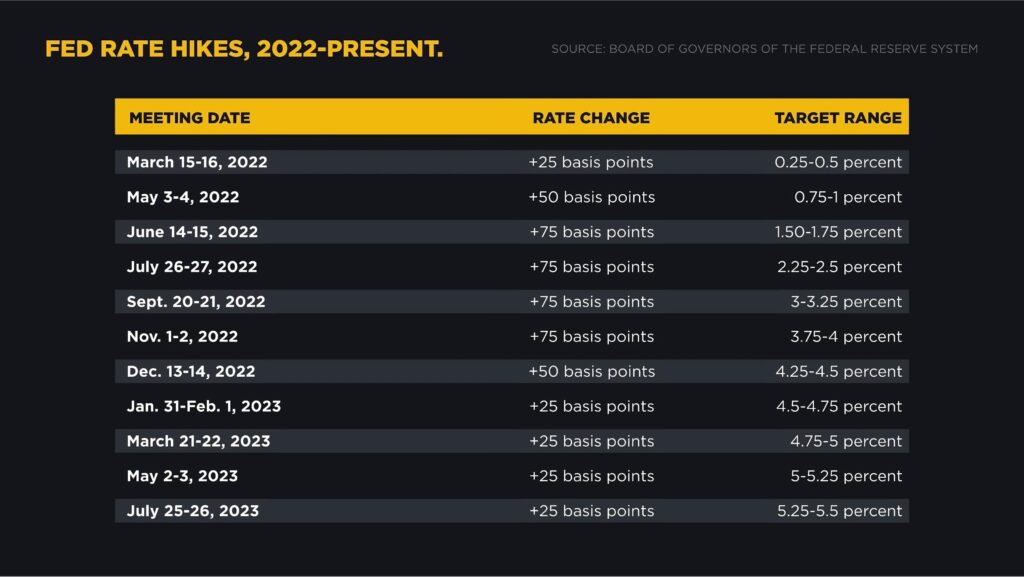
Task: Select the March 15-16, 2022 meeting date
Action: [x=197, y=162]
